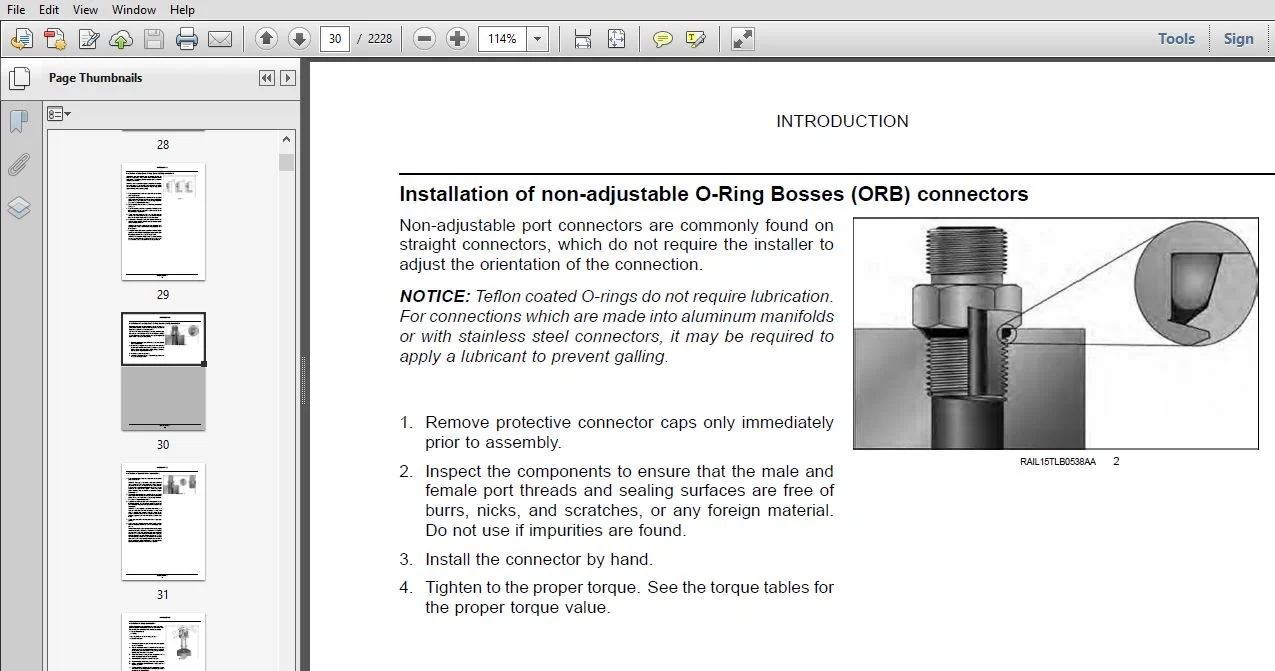Go to next page arrow

coord(299,39)
